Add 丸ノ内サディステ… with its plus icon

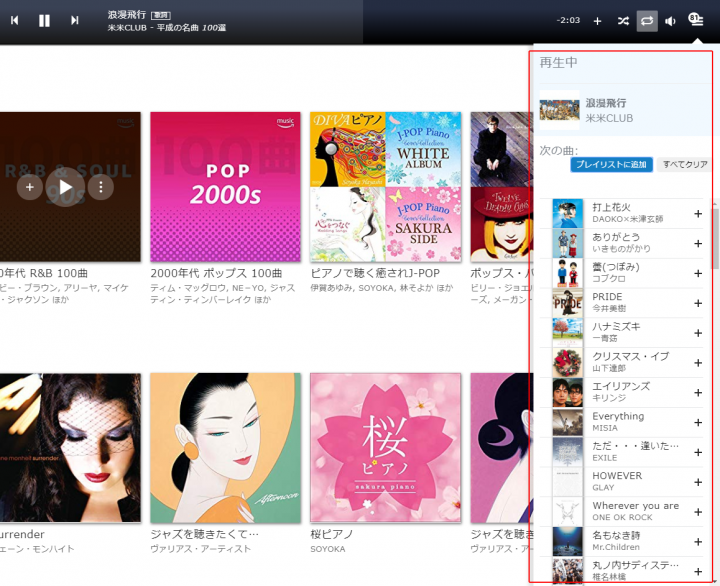(698, 572)
